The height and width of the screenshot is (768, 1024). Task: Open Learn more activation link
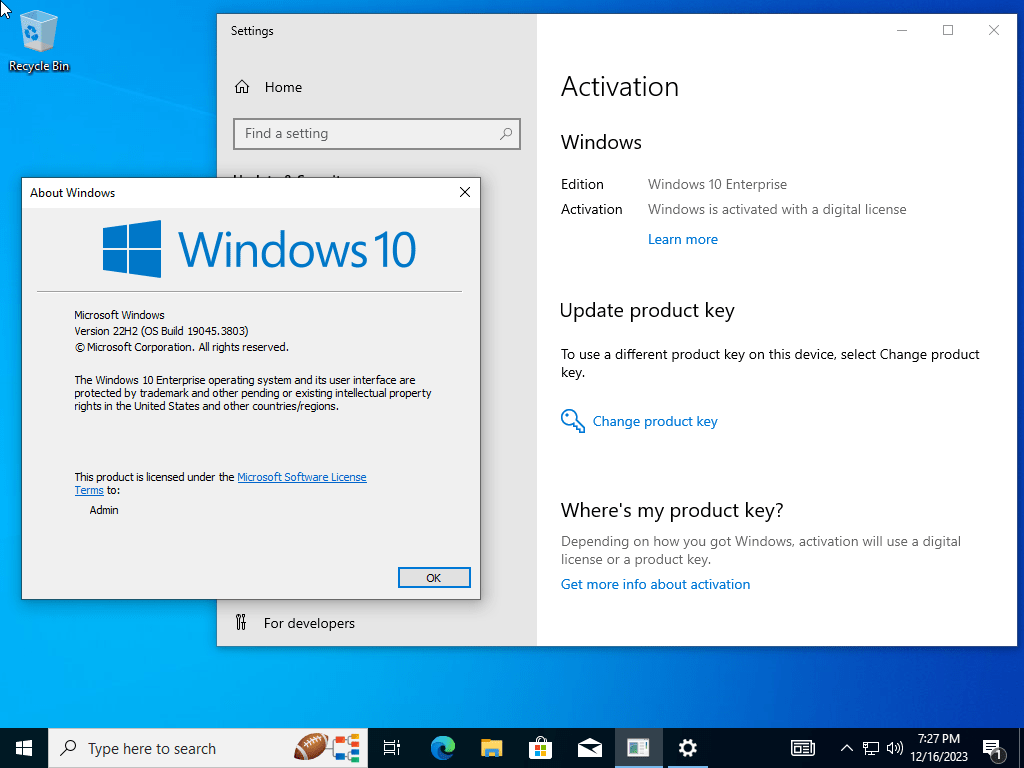[682, 239]
